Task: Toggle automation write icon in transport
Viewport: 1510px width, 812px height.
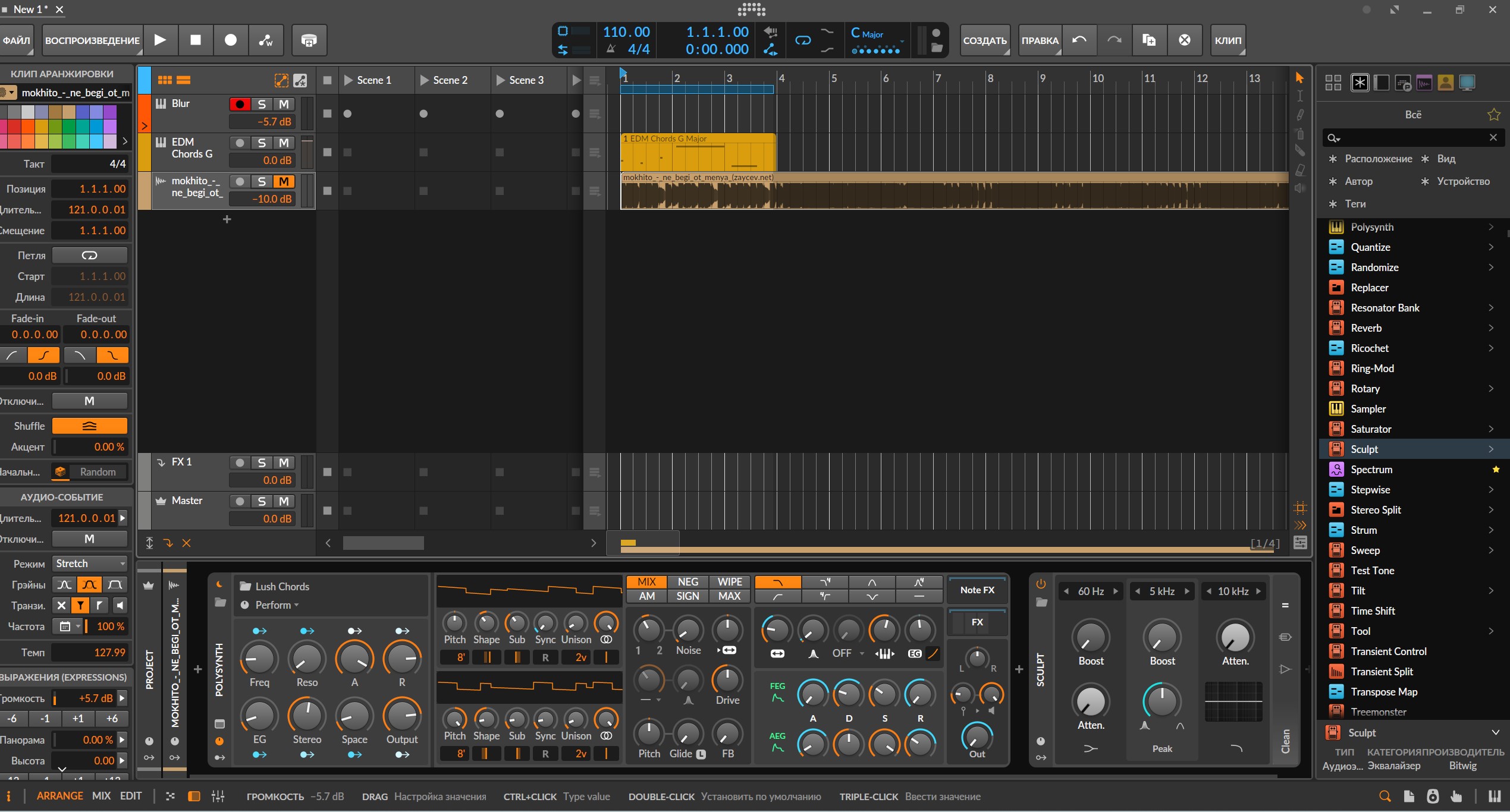Action: 266,40
